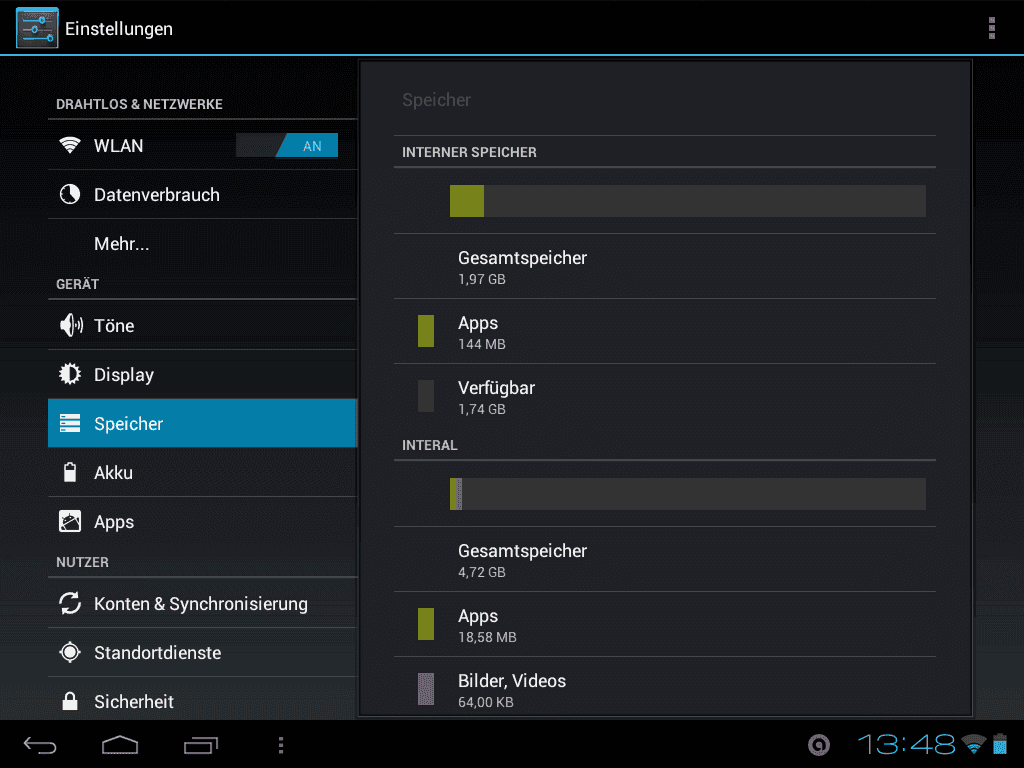Open Gesamtspeicher 1,97 GB entry
Image resolution: width=1024 pixels, height=768 pixels.
click(x=665, y=266)
